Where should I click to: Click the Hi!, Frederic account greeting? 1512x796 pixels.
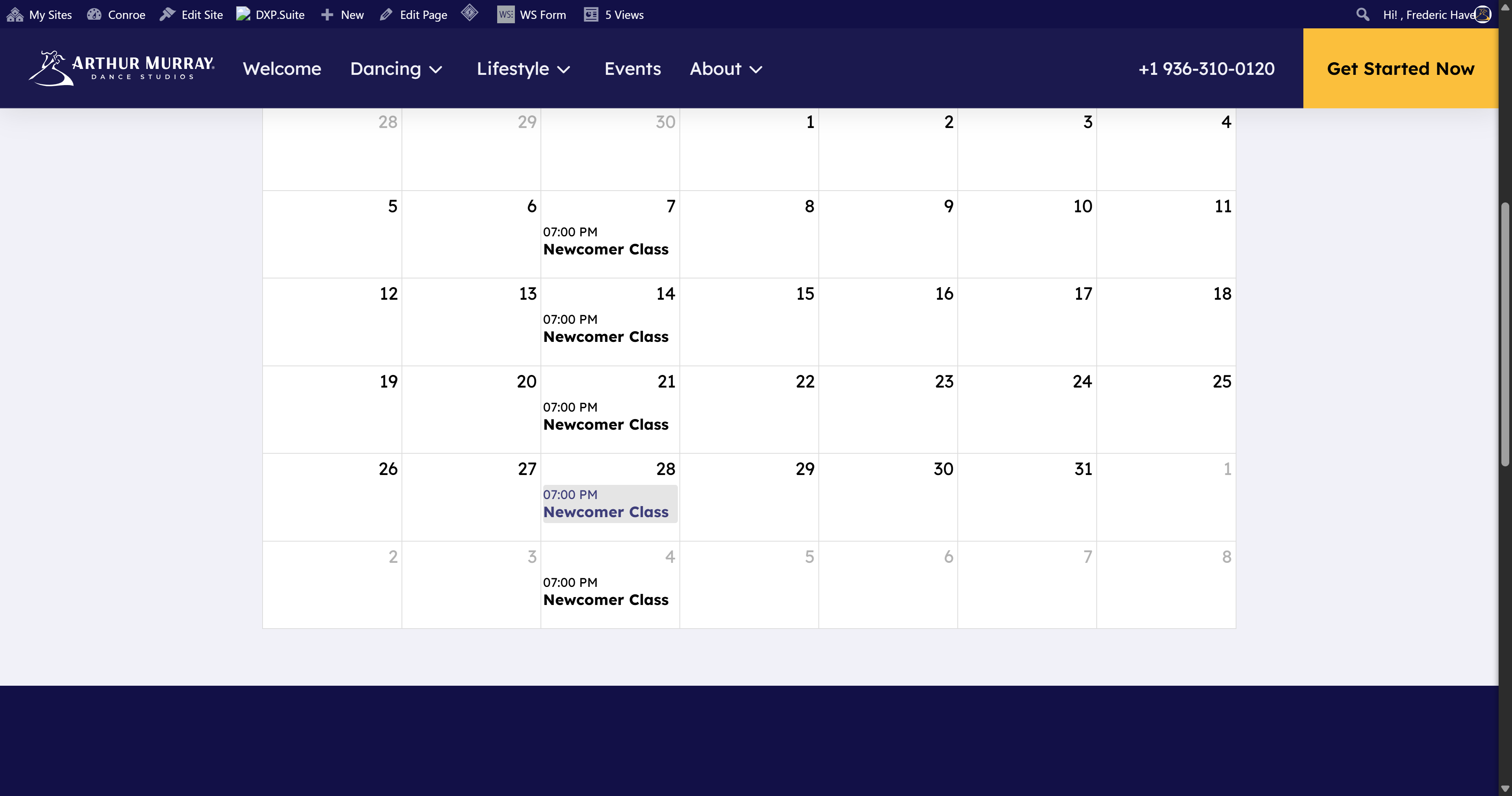pyautogui.click(x=1429, y=15)
